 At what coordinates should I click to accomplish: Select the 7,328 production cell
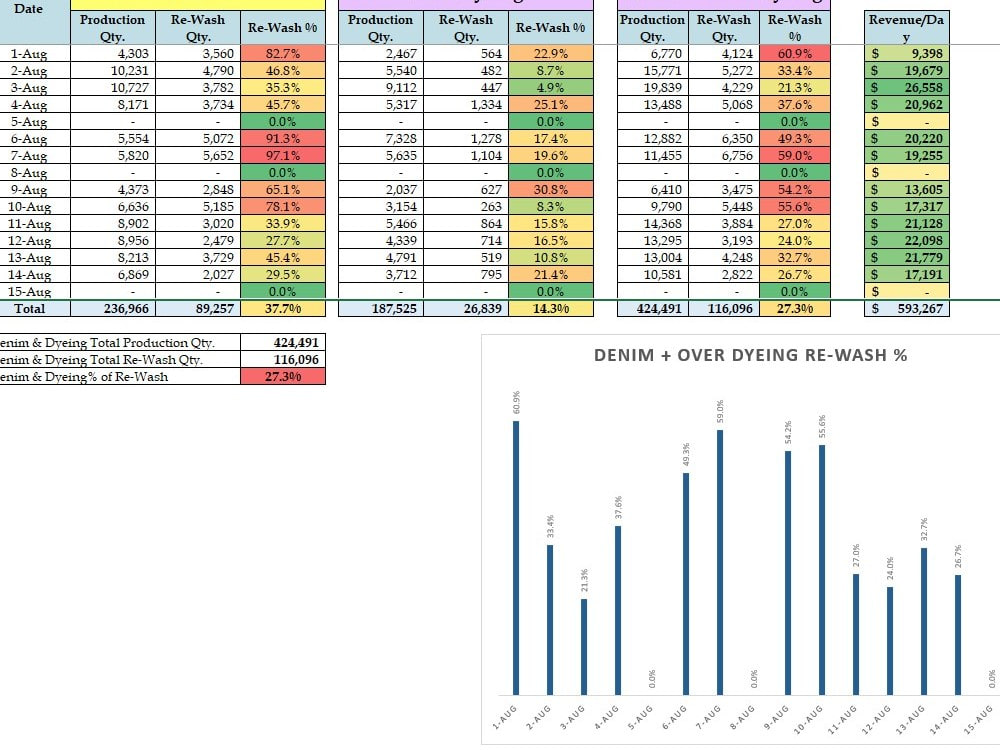tap(381, 138)
